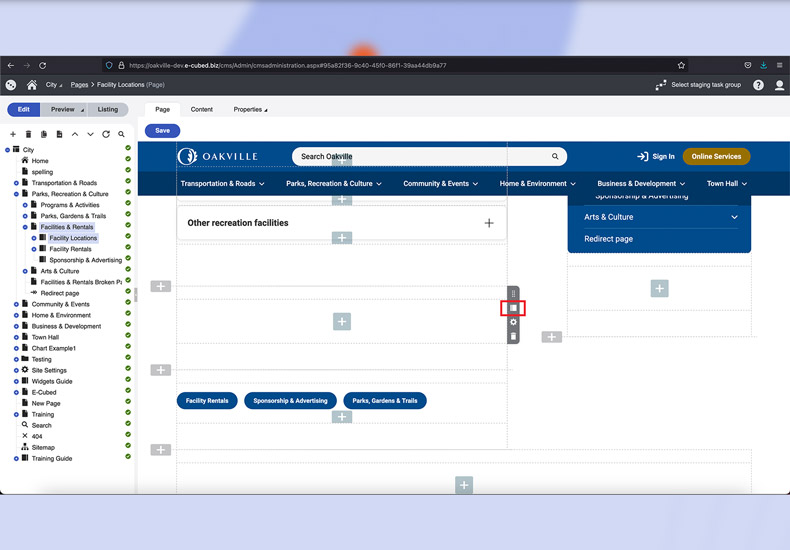790x550 pixels.
Task: Click the red-highlighted widget icon in floating toolbar
Action: 513,308
